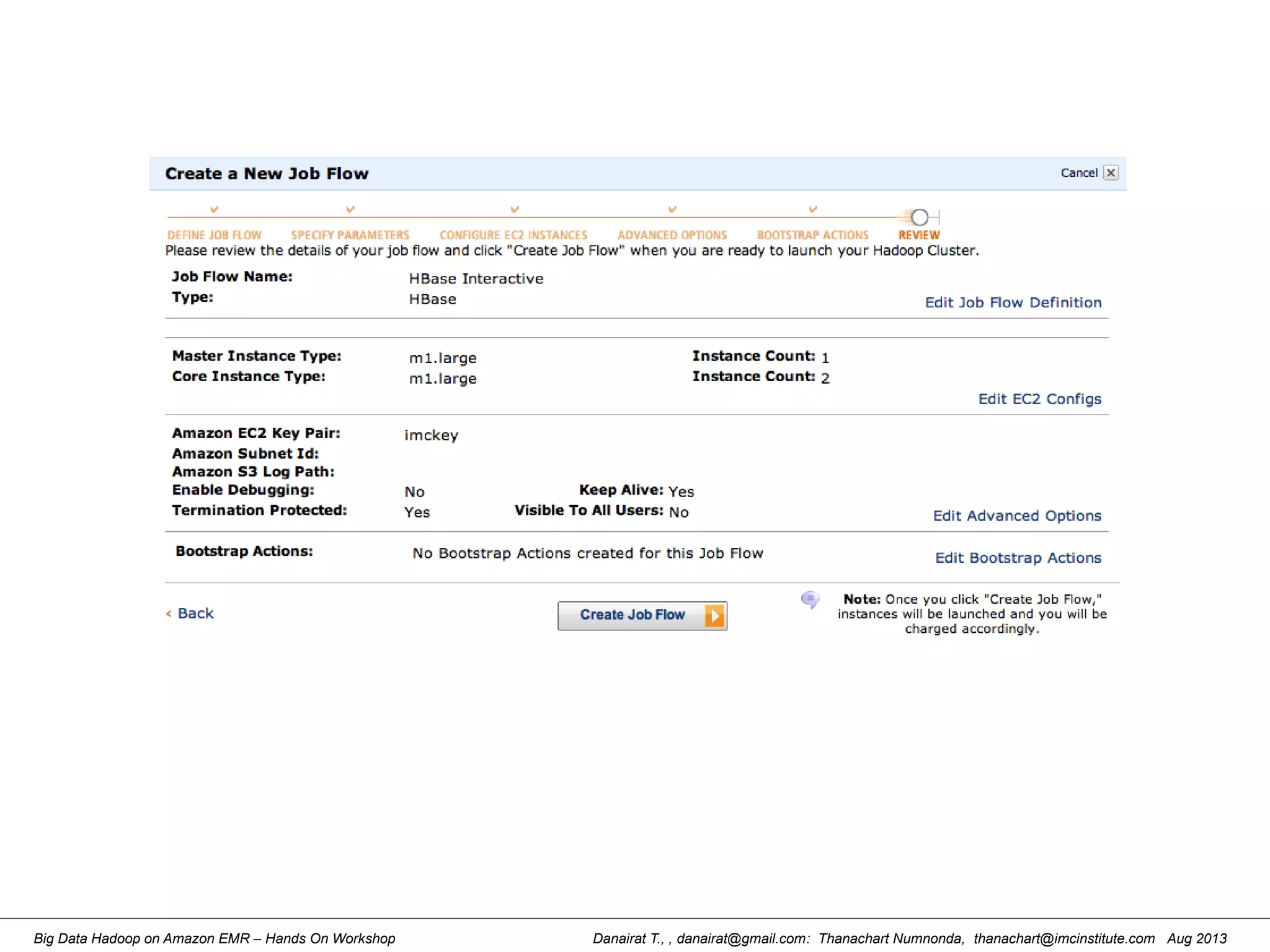Click checkmark above Bootstrap Actions
This screenshot has width=1270, height=952.
click(x=813, y=209)
